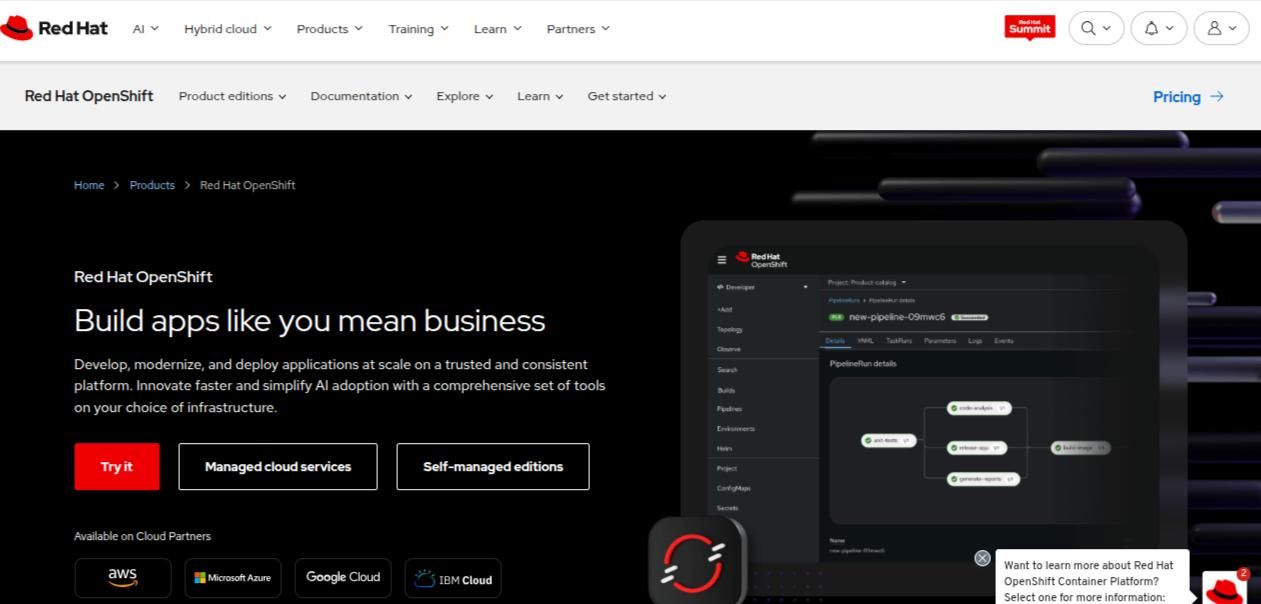Click the code-analysis pipeline node

tap(980, 408)
